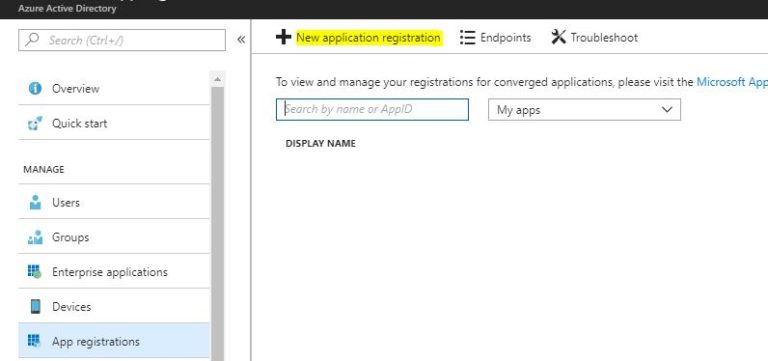Open the My apps dropdown
Image resolution: width=768 pixels, height=361 pixels.
coord(584,110)
